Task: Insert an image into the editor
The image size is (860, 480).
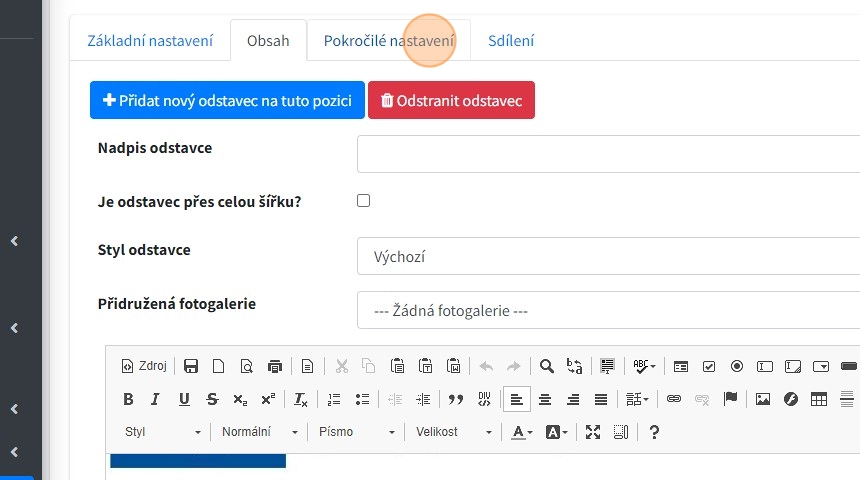Action: point(763,399)
